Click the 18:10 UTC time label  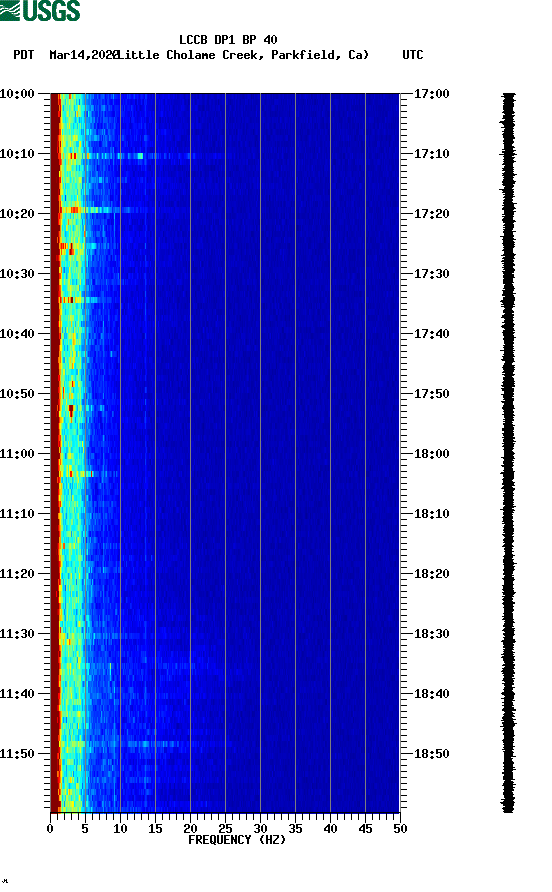pyautogui.click(x=431, y=514)
